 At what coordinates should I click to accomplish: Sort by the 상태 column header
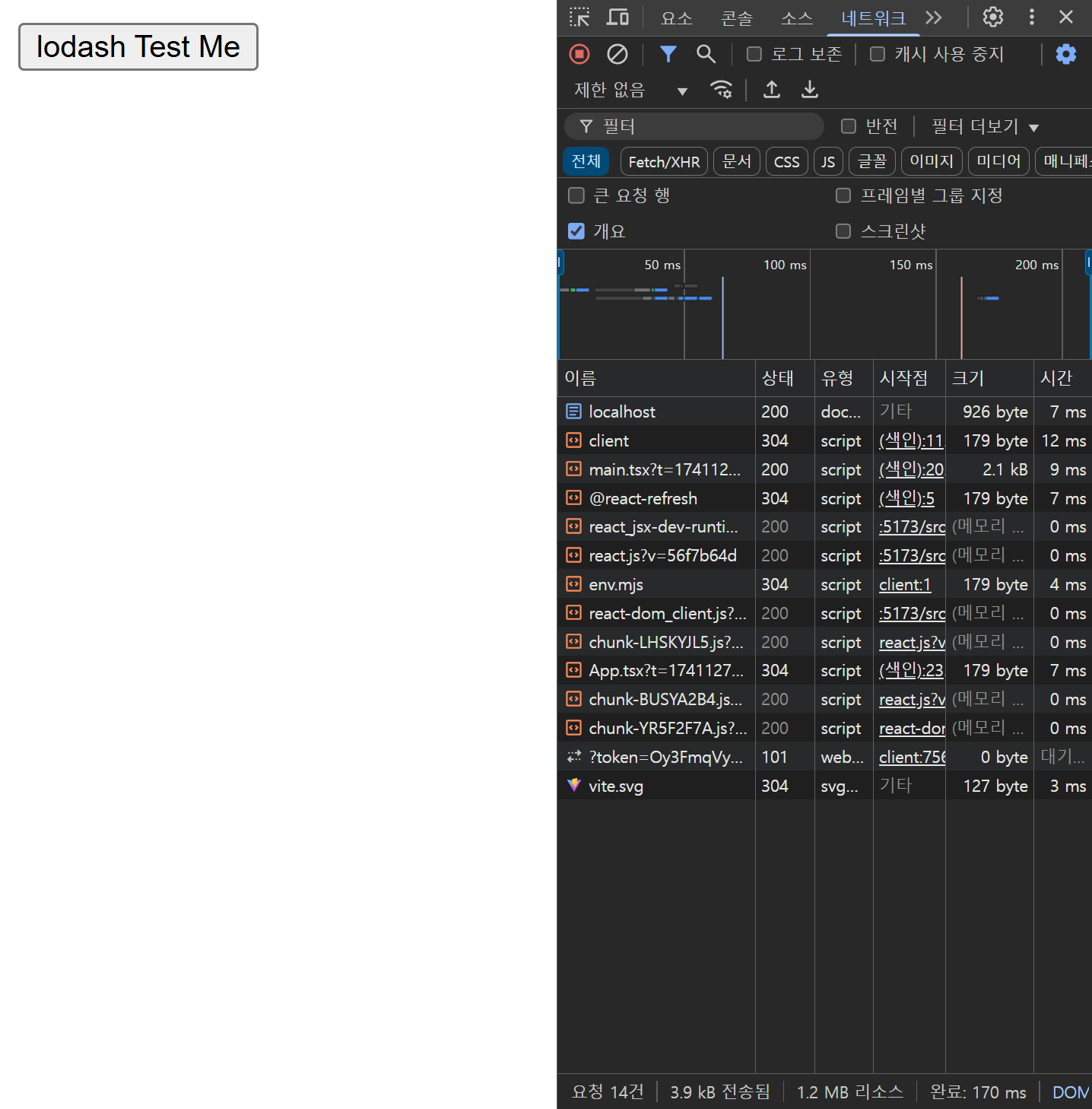click(785, 378)
